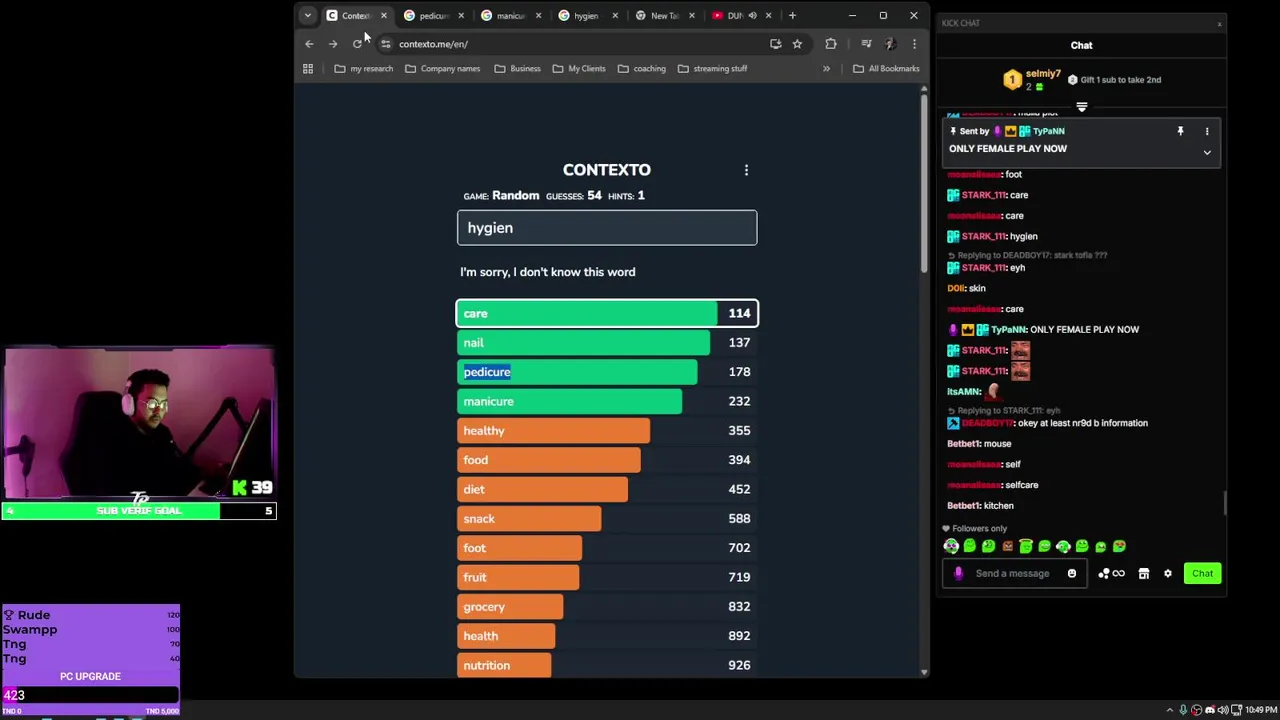This screenshot has width=1280, height=720.
Task: Expand the pinned message chevron
Action: click(x=1207, y=153)
